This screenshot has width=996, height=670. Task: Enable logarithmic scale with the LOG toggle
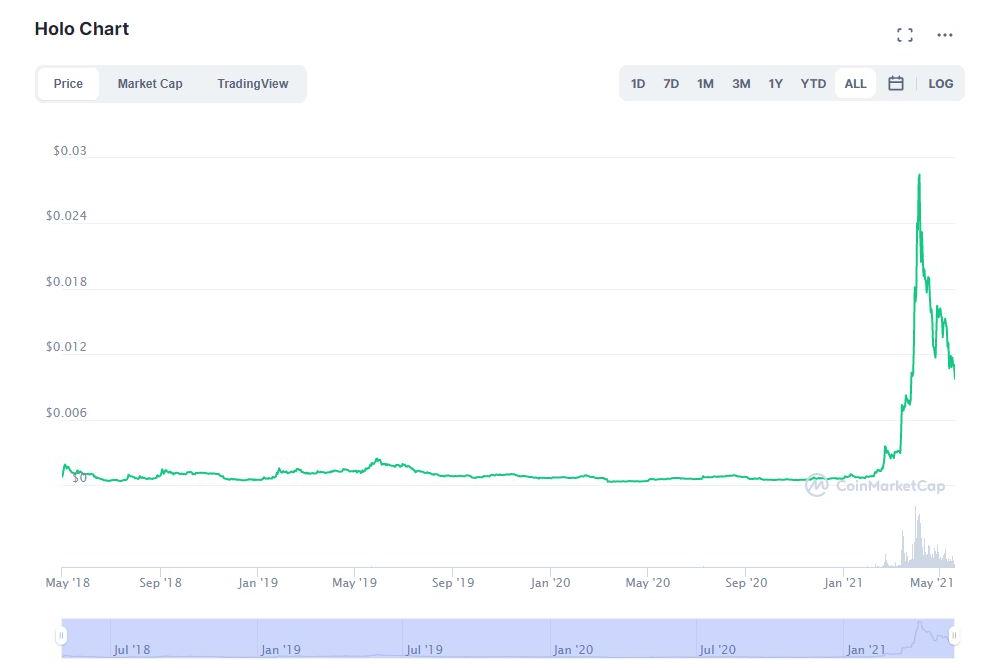pos(940,83)
